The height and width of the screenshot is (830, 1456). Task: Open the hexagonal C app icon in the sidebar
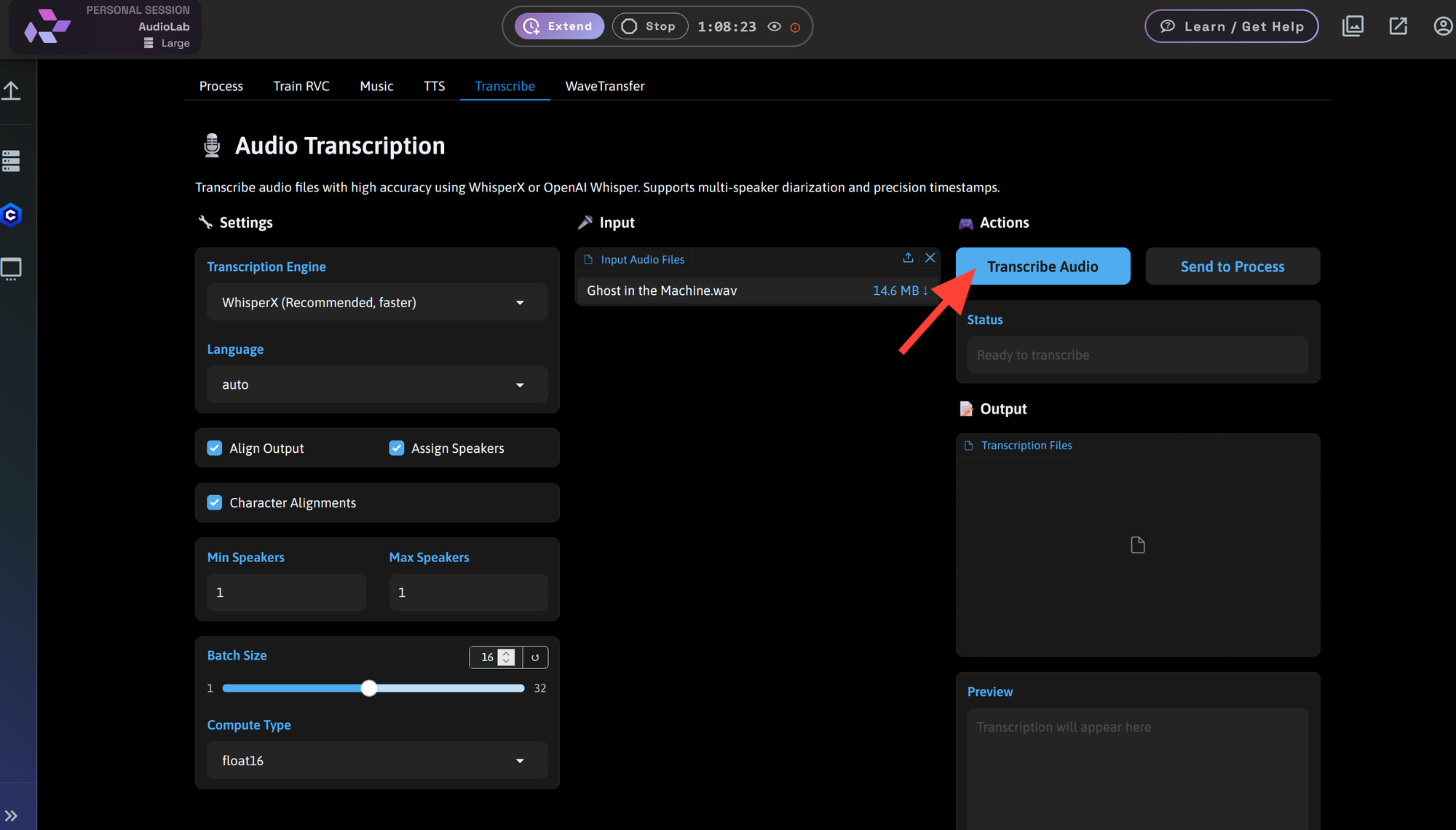pyautogui.click(x=11, y=215)
